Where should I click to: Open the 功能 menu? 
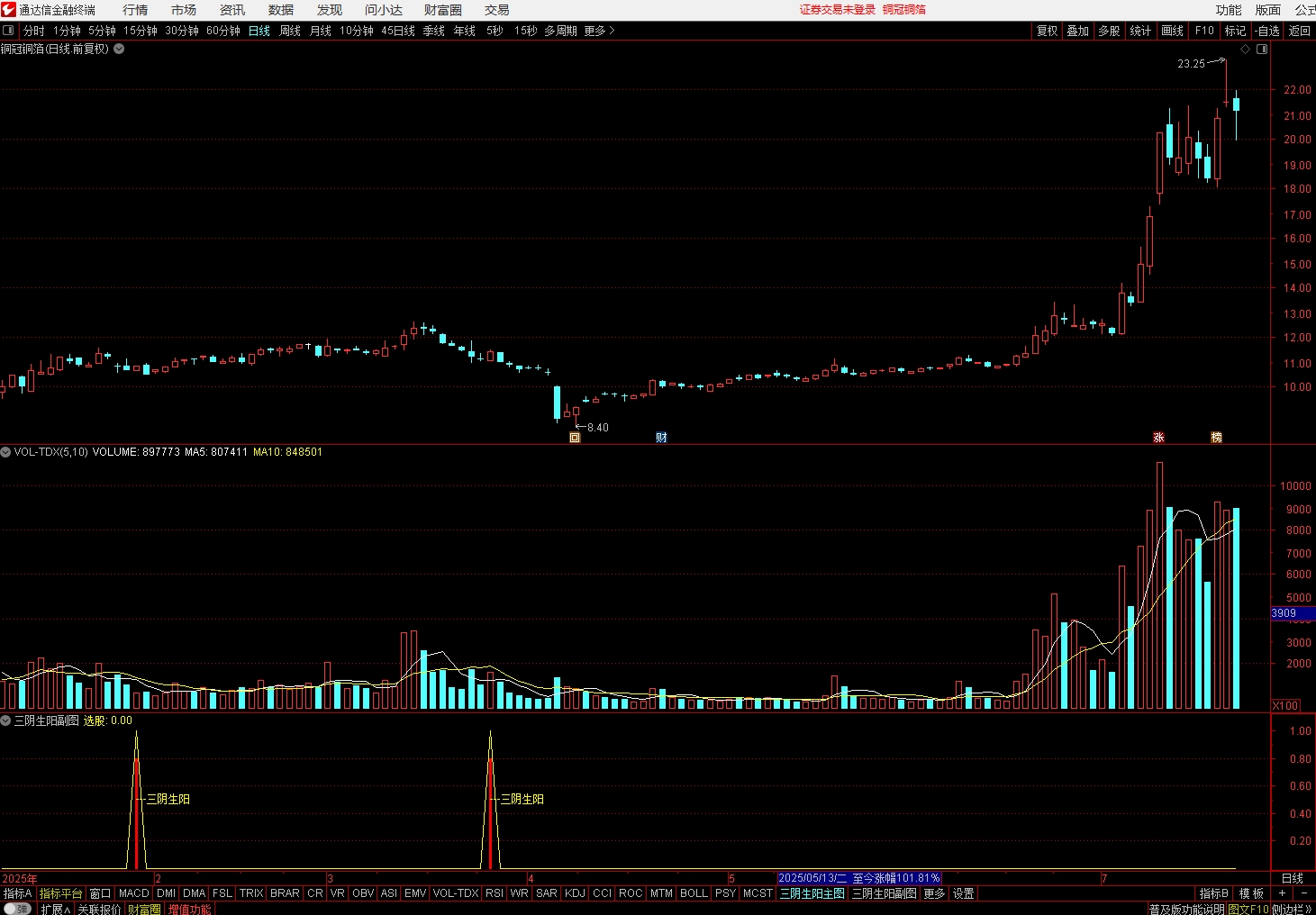1229,10
